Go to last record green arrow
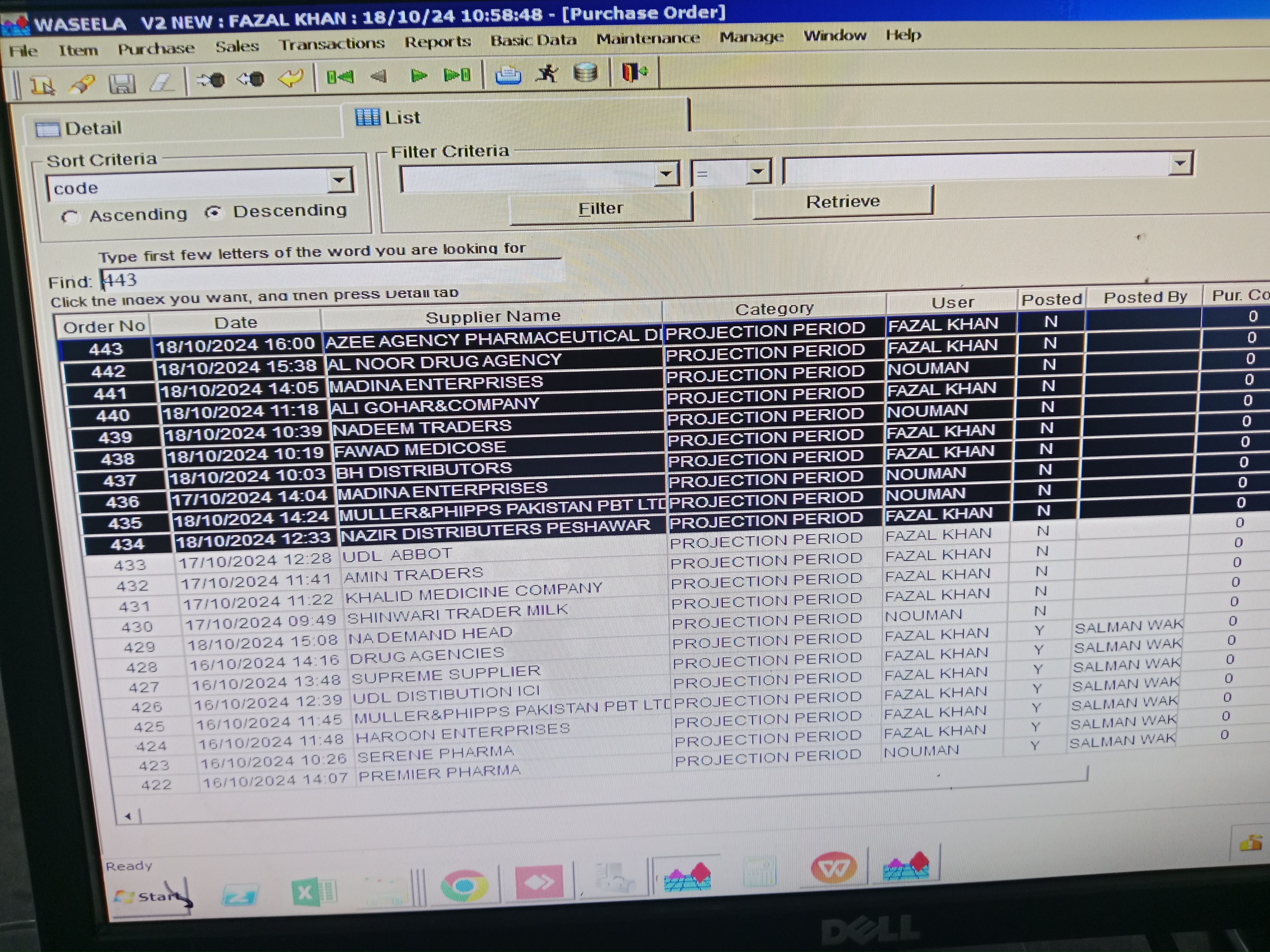1270x952 pixels. tap(458, 75)
